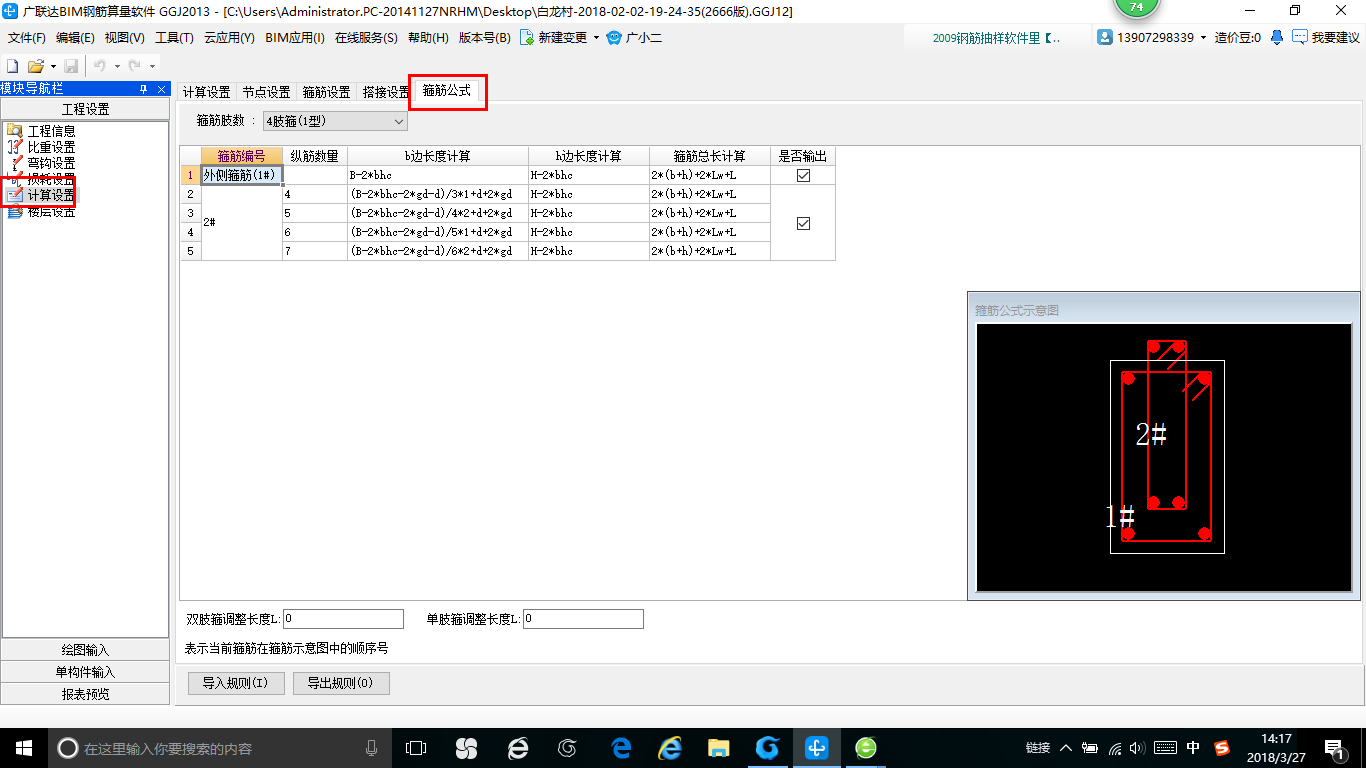The width and height of the screenshot is (1366, 768).
Task: Open dropdown arrow beside Open folder icon
Action: click(x=53, y=66)
